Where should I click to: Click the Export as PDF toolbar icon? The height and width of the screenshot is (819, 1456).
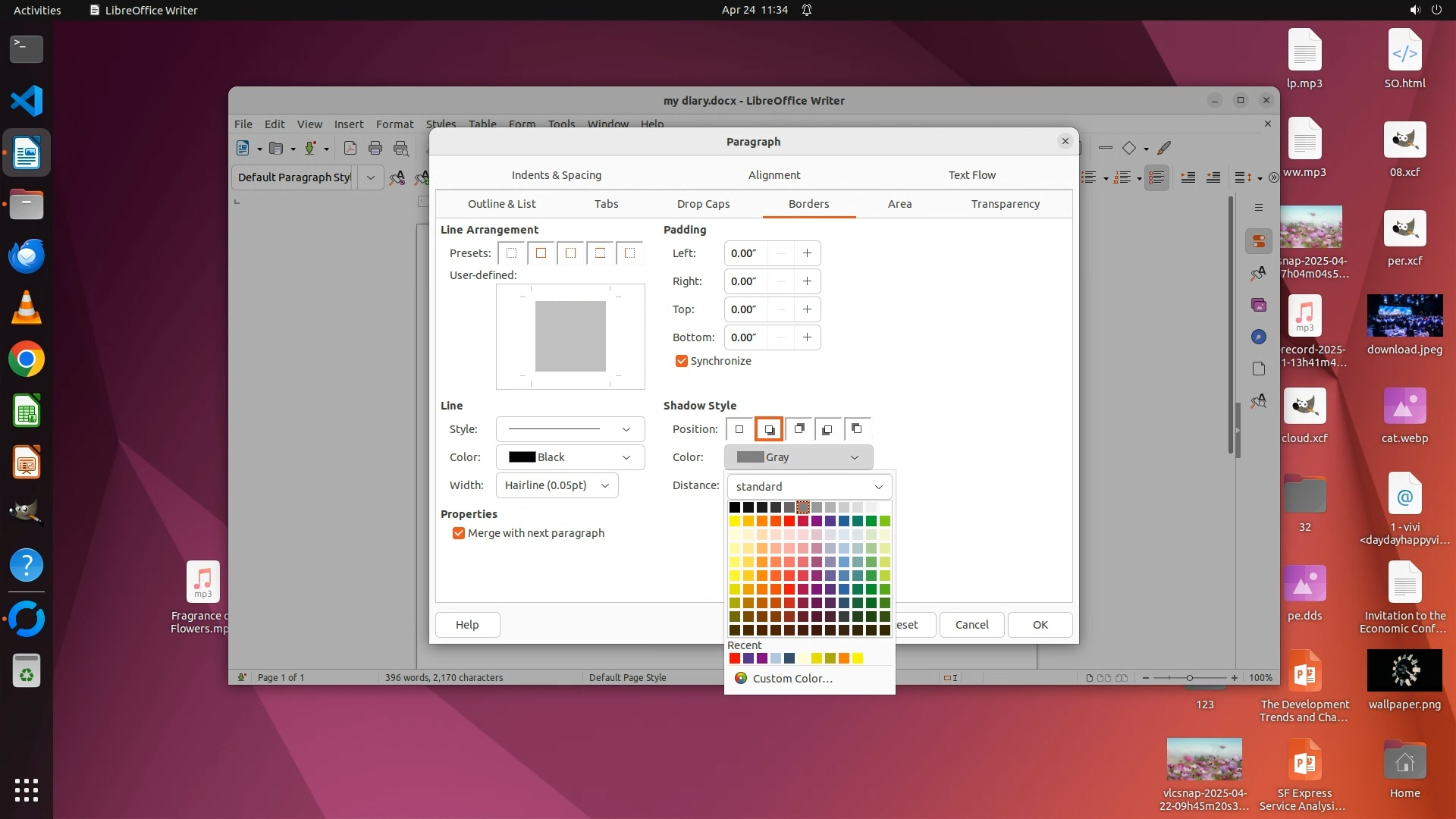(x=350, y=149)
